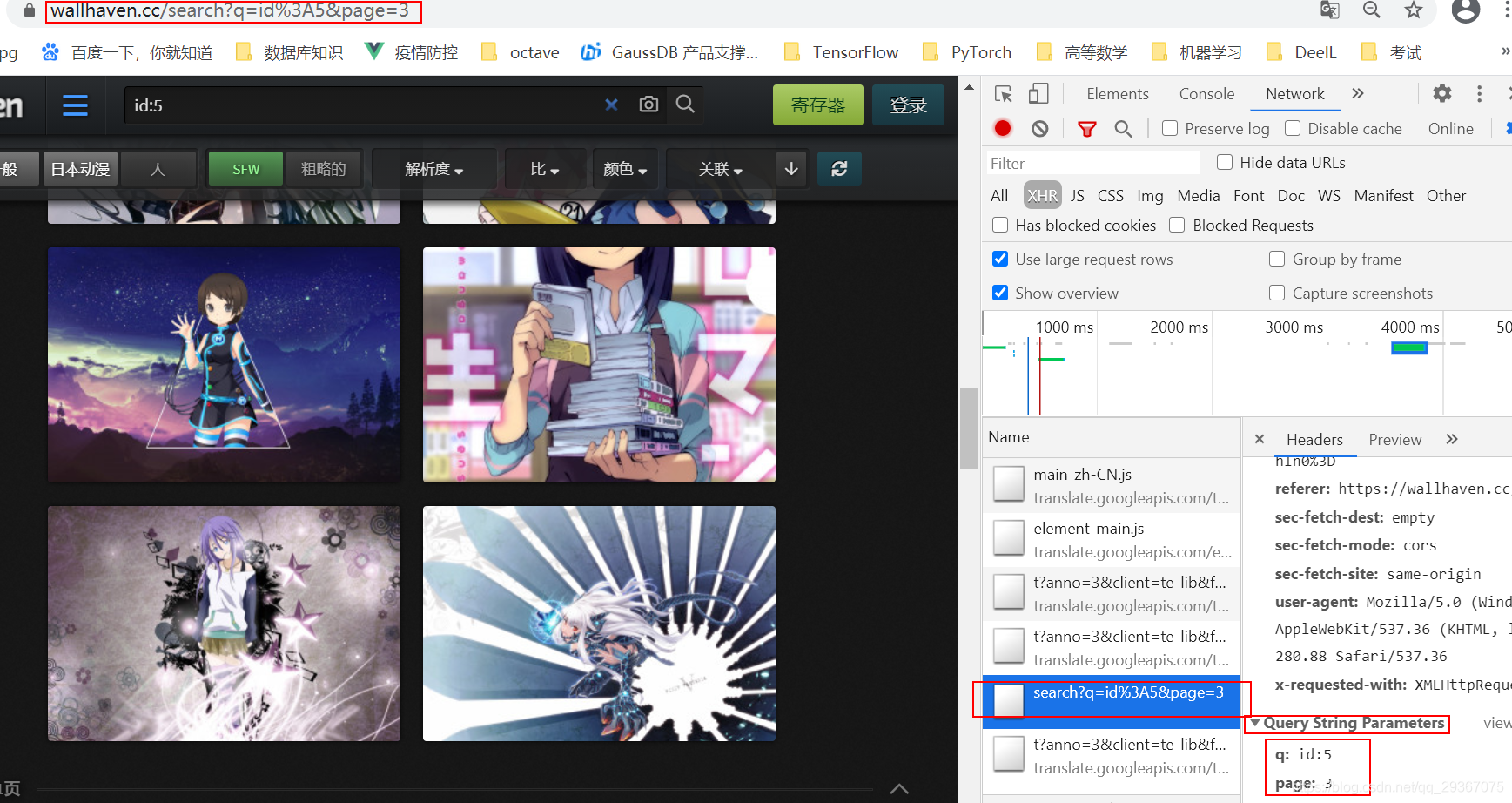The height and width of the screenshot is (803, 1512).
Task: Bookmark this page with the star icon
Action: 1413,10
